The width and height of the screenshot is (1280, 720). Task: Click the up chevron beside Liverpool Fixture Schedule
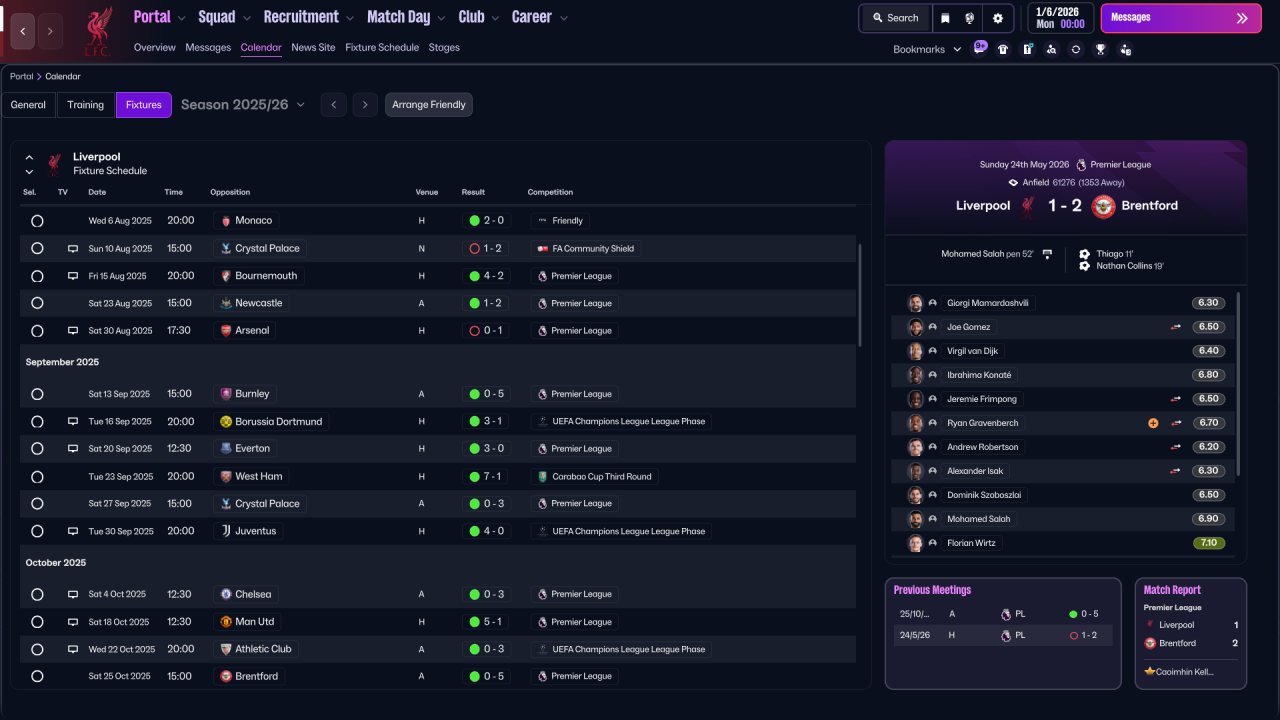pyautogui.click(x=29, y=158)
